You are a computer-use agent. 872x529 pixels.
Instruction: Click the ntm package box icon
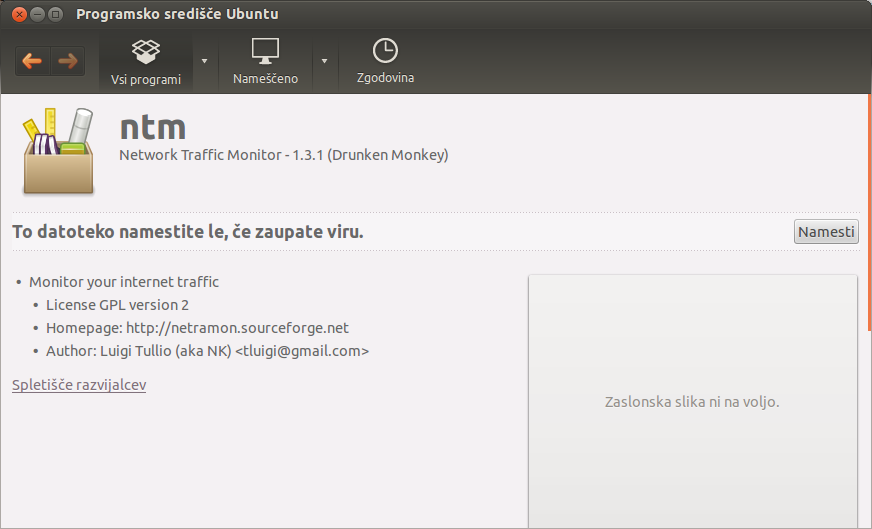58,151
